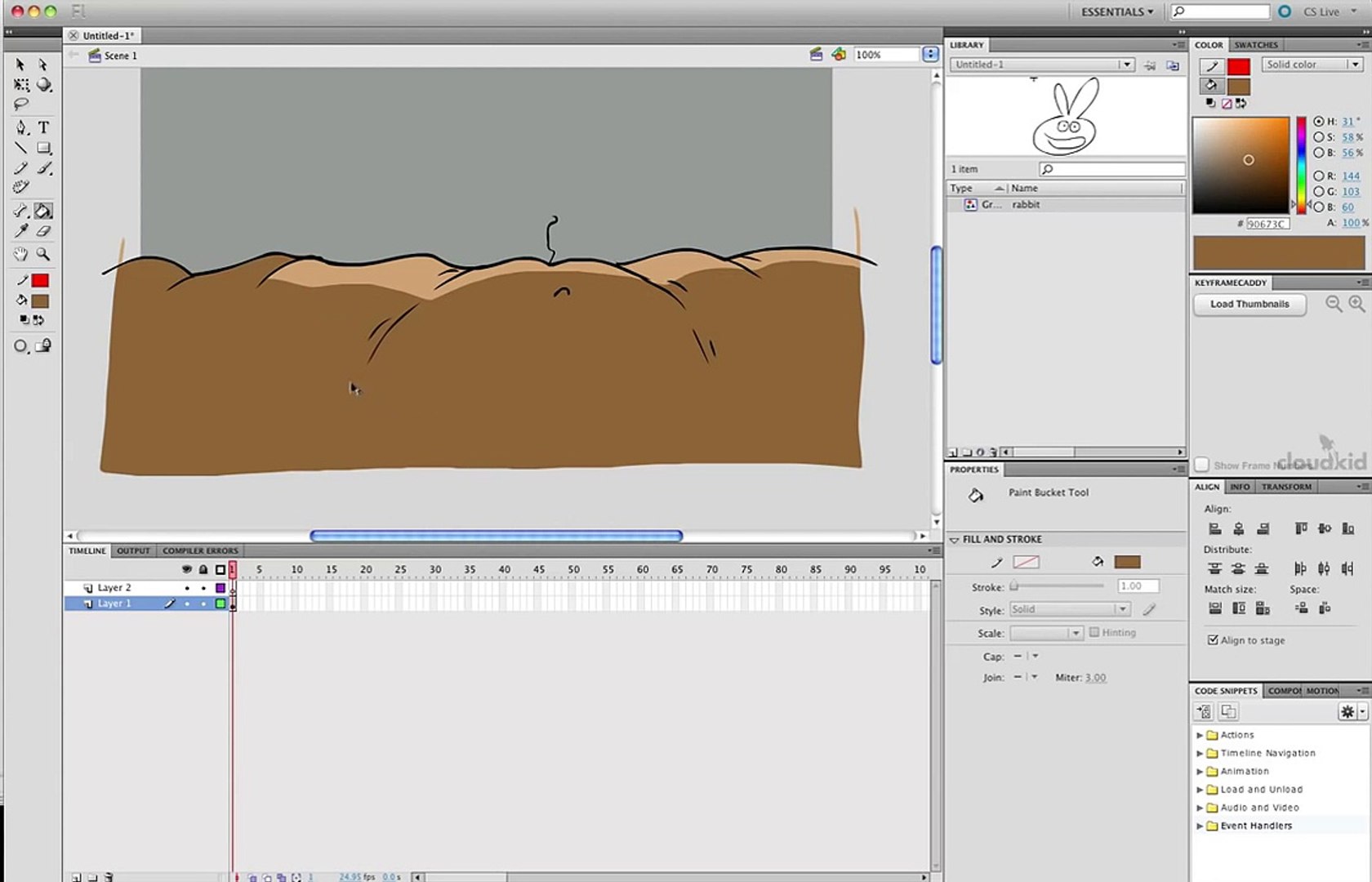Switch to the Swatches tab
The height and width of the screenshot is (882, 1372).
click(1255, 45)
